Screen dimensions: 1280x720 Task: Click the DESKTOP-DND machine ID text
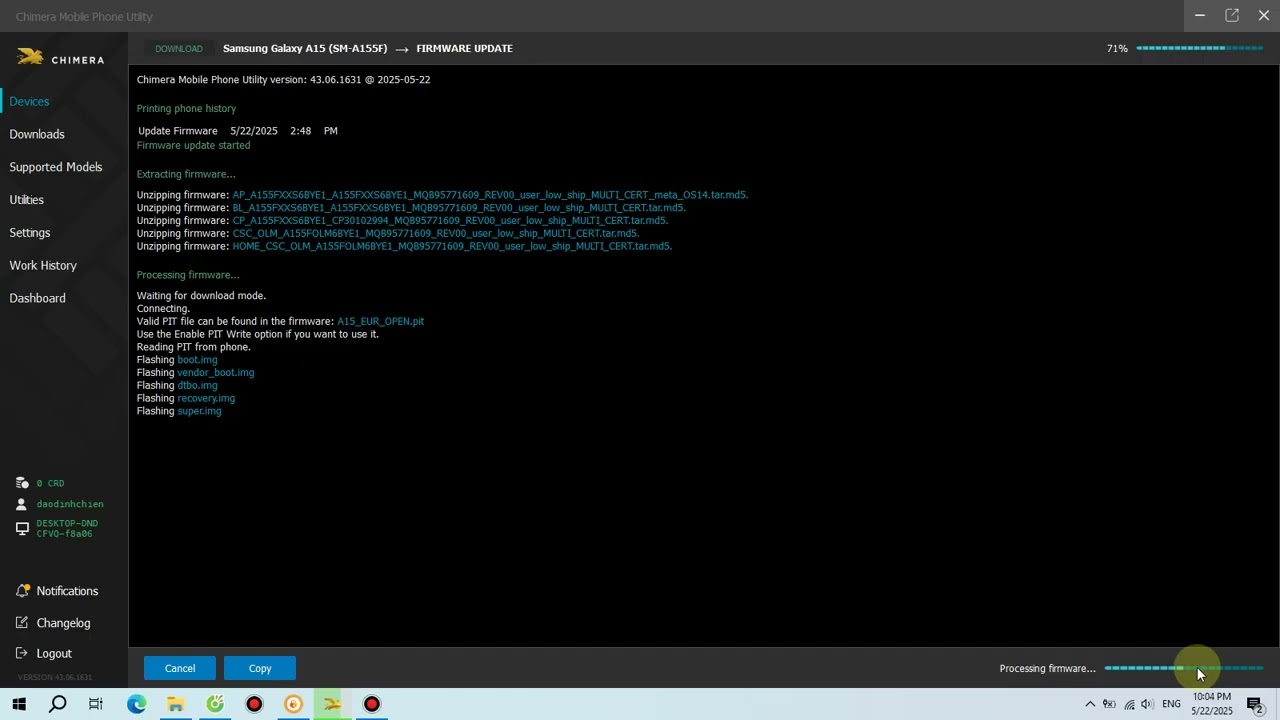(67, 528)
